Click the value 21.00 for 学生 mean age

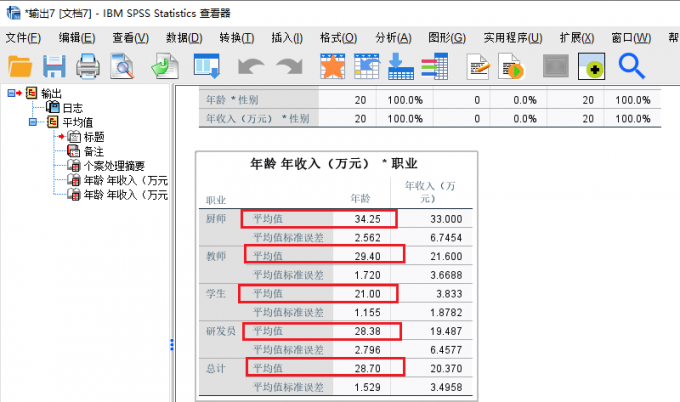(367, 294)
